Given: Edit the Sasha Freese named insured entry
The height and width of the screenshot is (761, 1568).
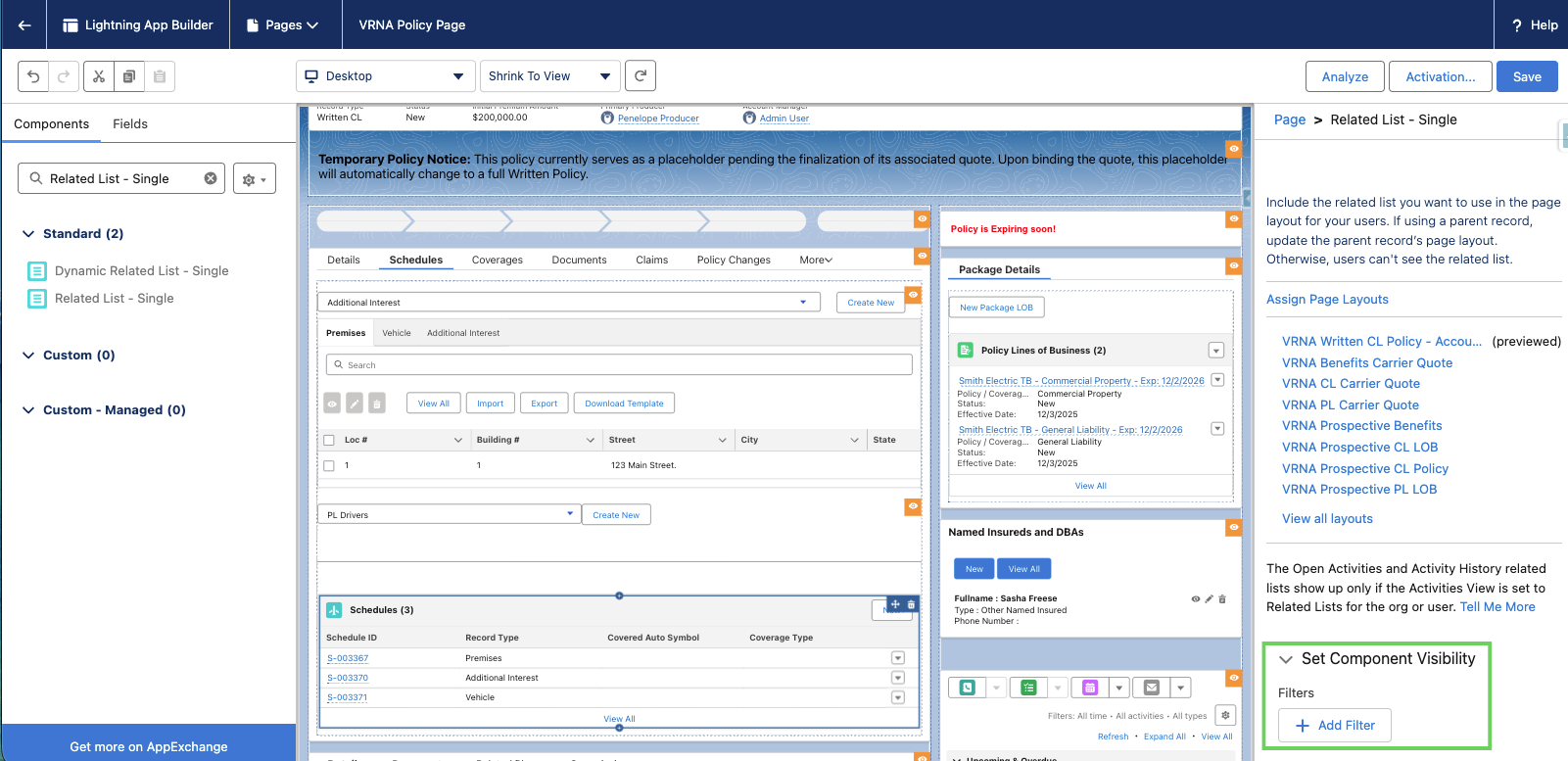Looking at the screenshot, I should [1209, 598].
